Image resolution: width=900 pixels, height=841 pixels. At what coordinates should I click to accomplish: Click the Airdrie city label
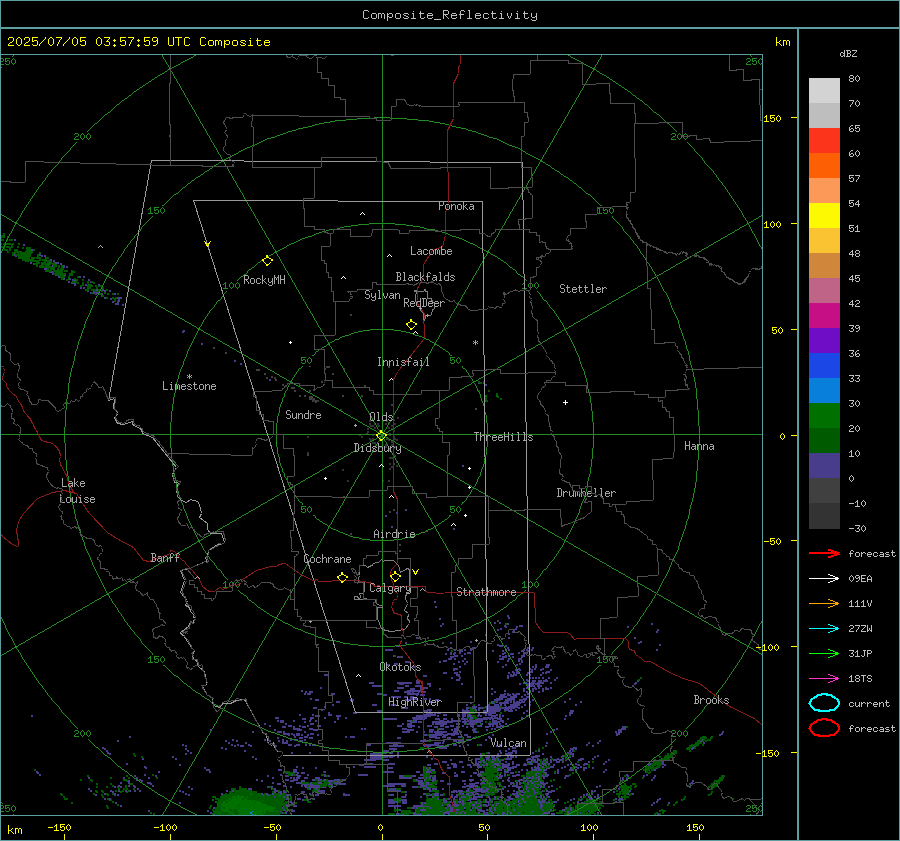(x=394, y=534)
